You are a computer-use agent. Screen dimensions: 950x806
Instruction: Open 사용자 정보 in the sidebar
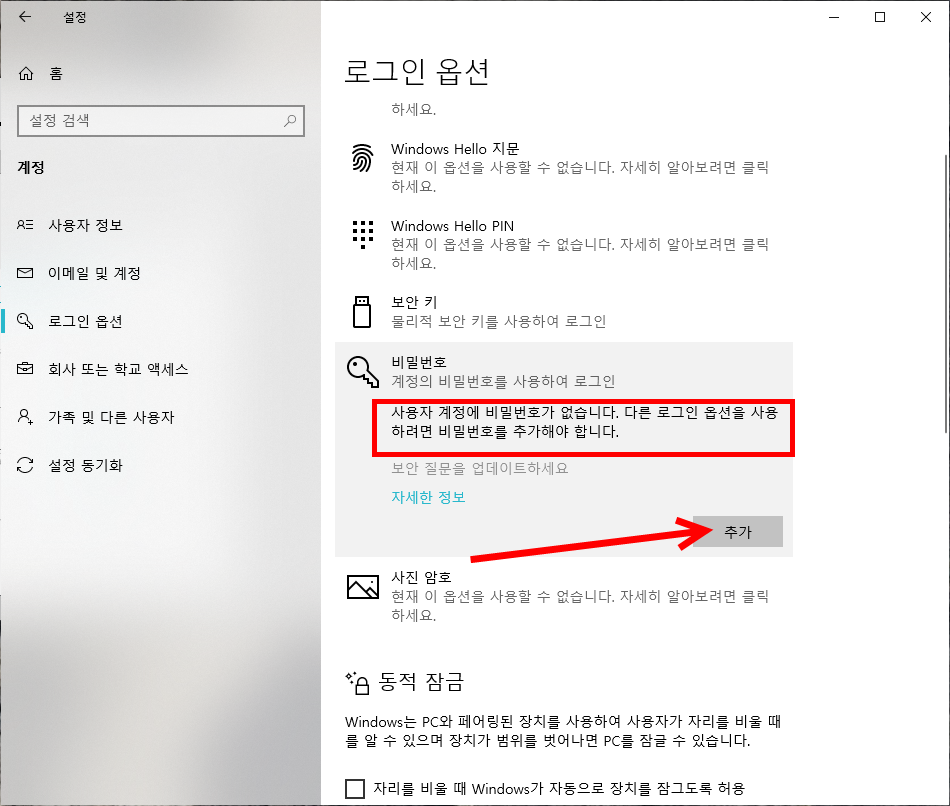coord(85,225)
